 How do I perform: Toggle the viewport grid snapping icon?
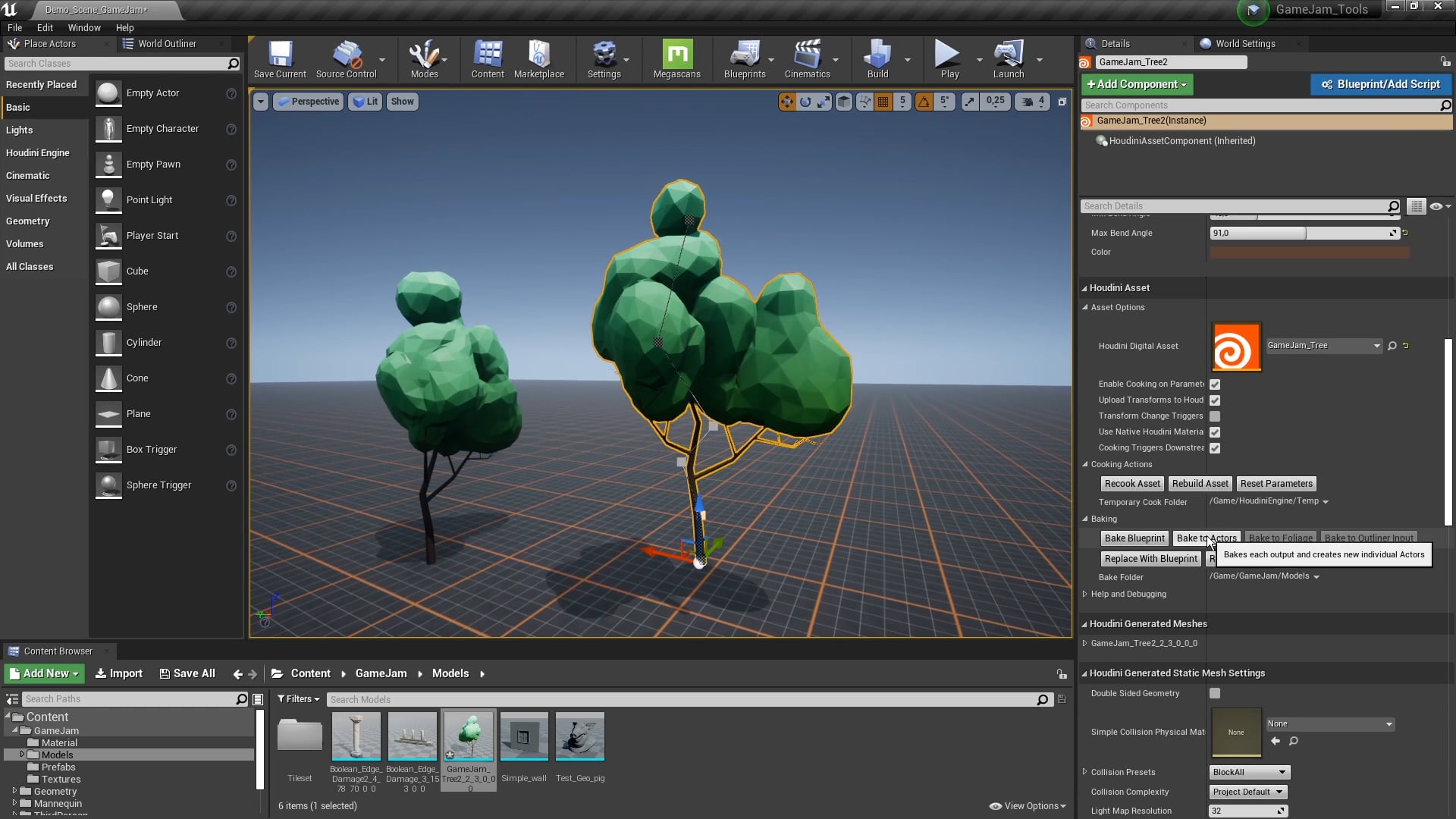click(883, 102)
